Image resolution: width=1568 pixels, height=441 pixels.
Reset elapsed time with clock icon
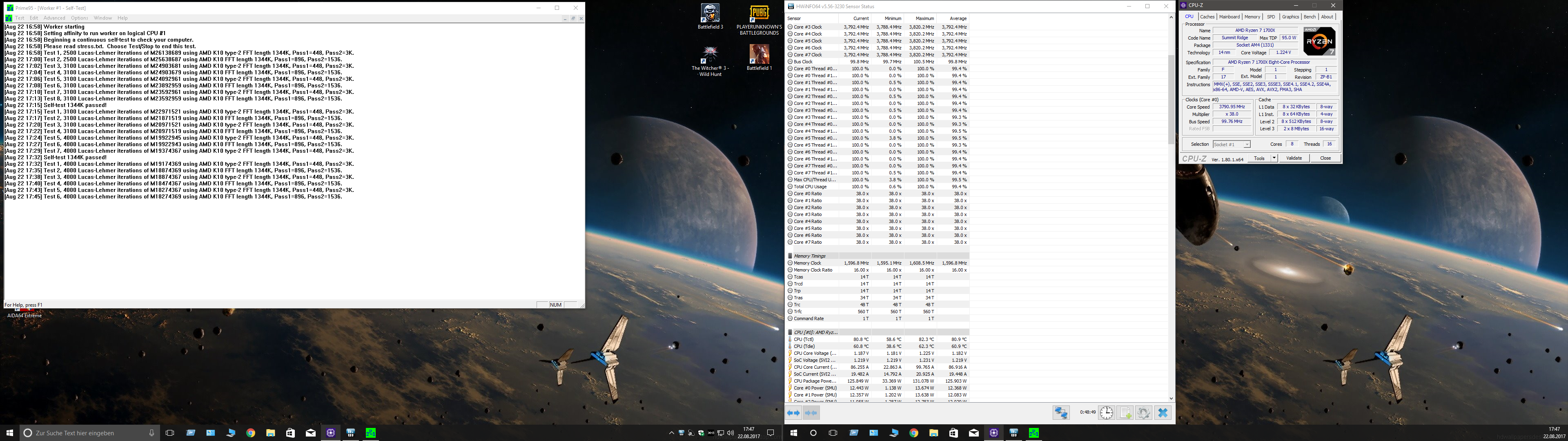tap(1106, 413)
